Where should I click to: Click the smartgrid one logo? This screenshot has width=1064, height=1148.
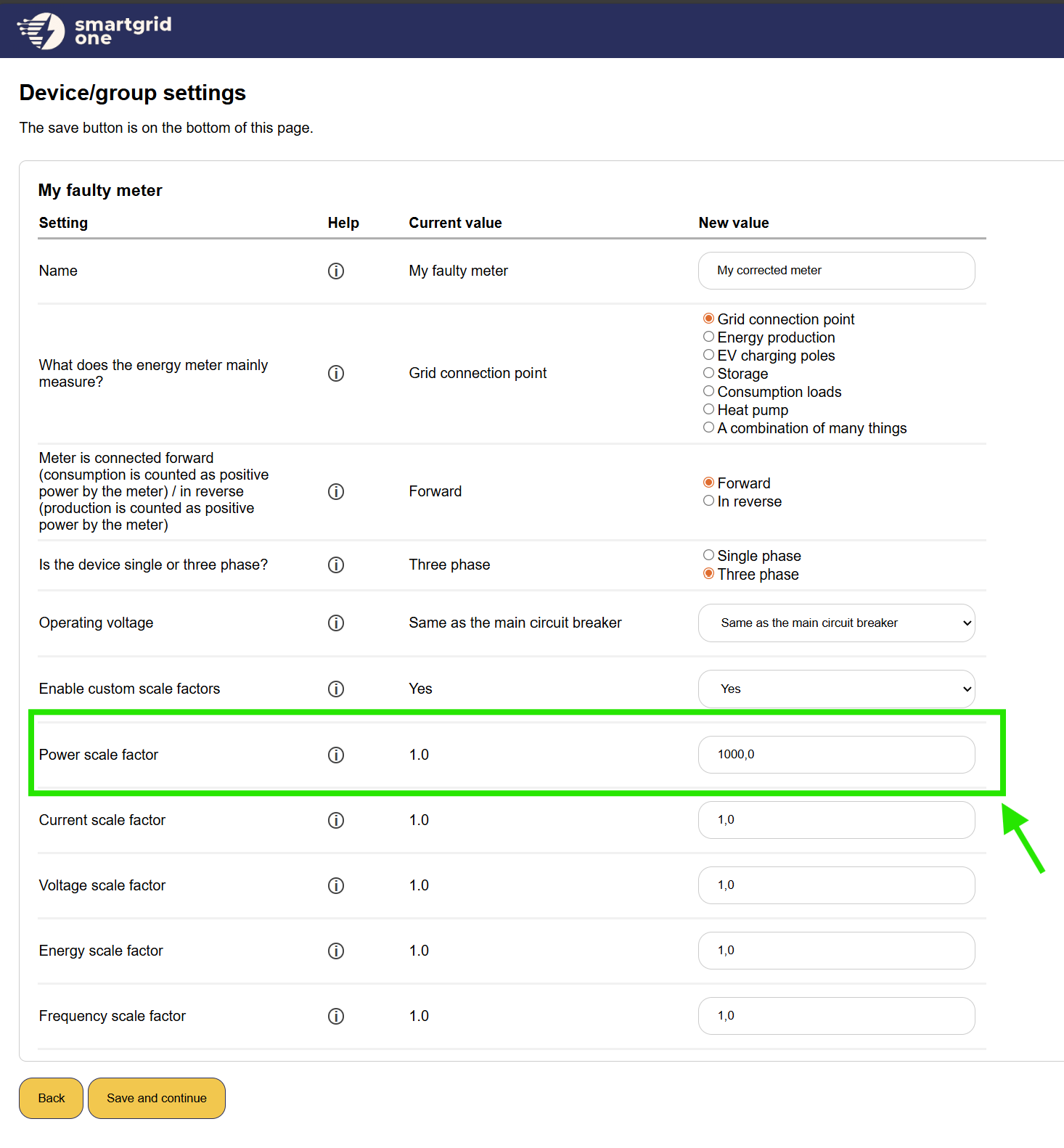point(94,30)
